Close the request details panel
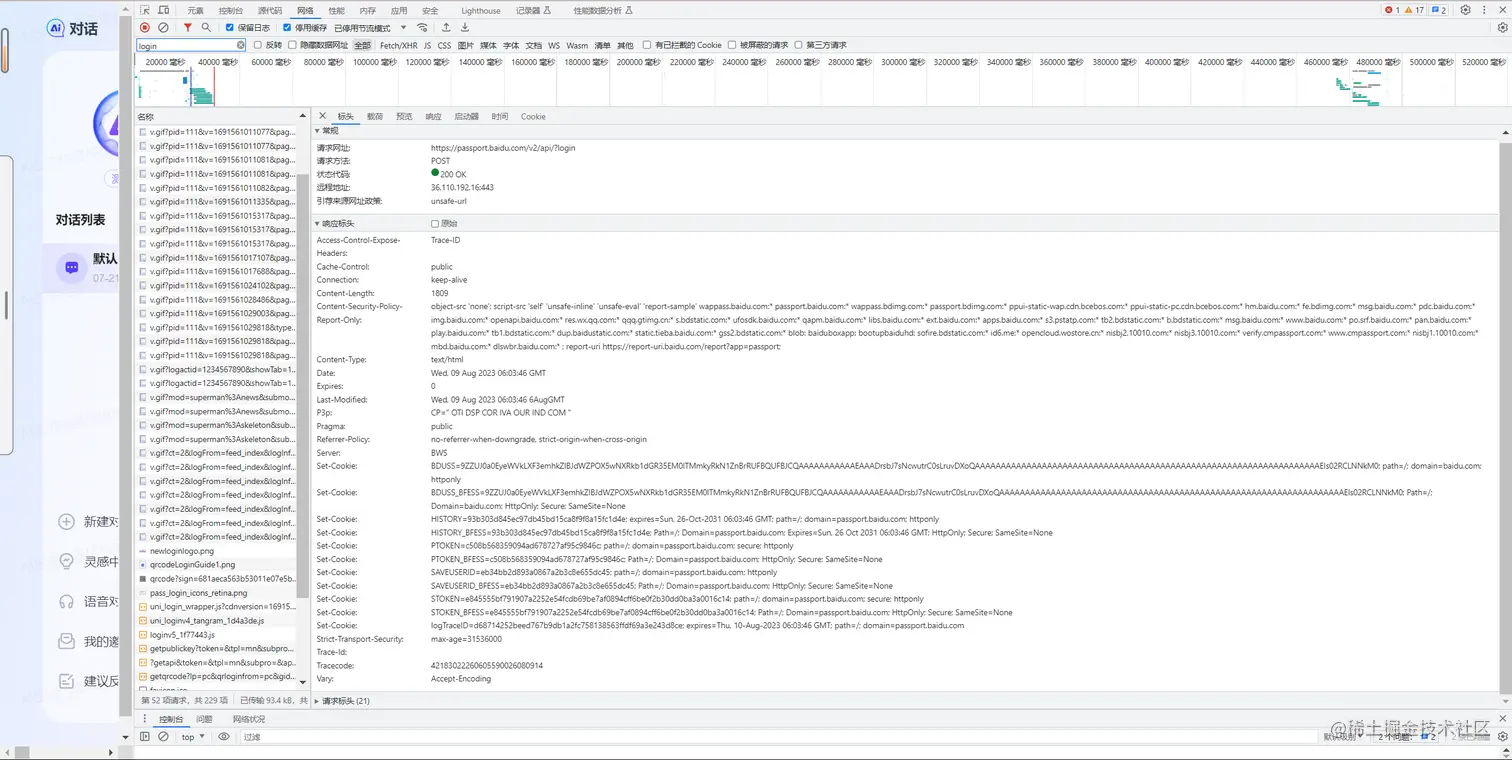 pyautogui.click(x=322, y=116)
